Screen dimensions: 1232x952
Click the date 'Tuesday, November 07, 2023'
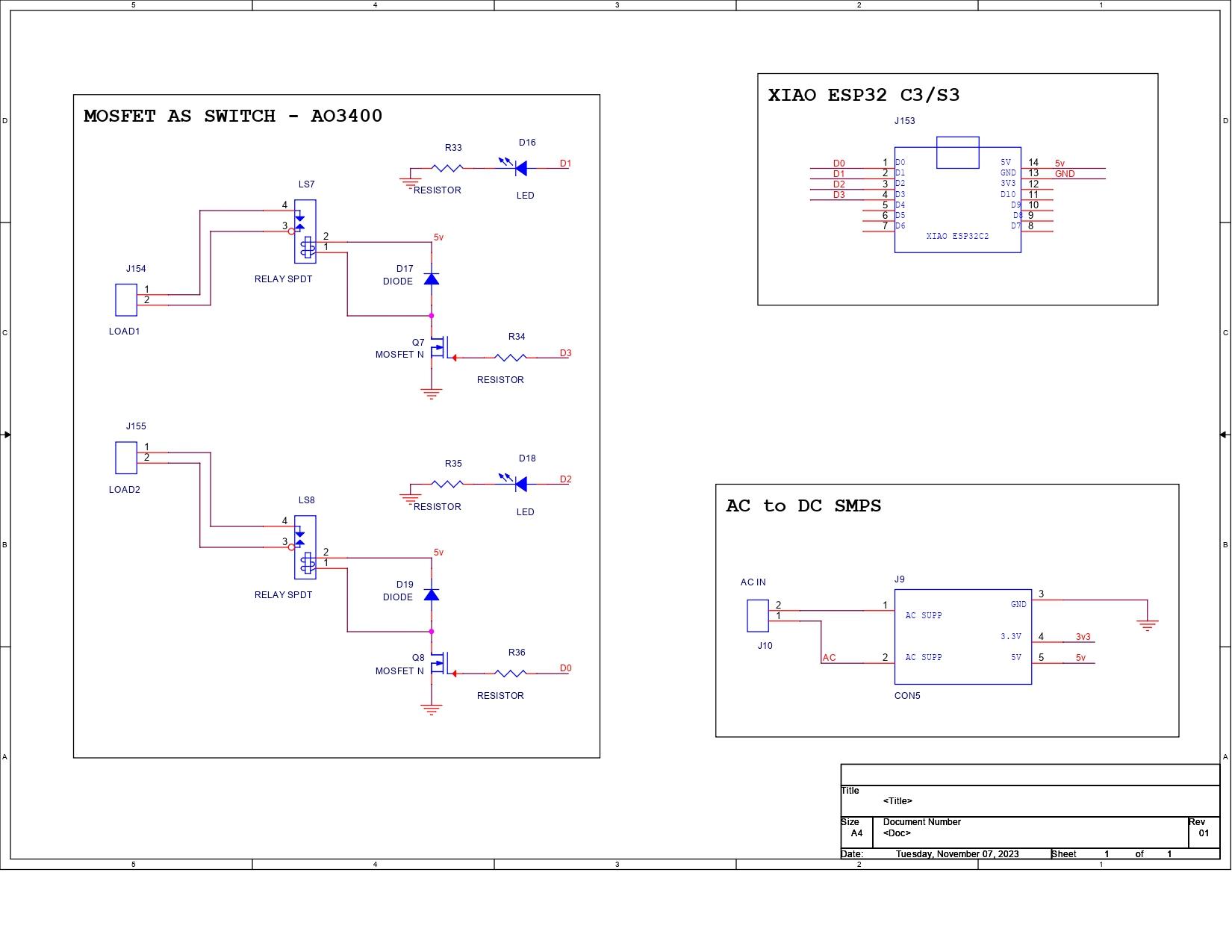click(x=957, y=854)
